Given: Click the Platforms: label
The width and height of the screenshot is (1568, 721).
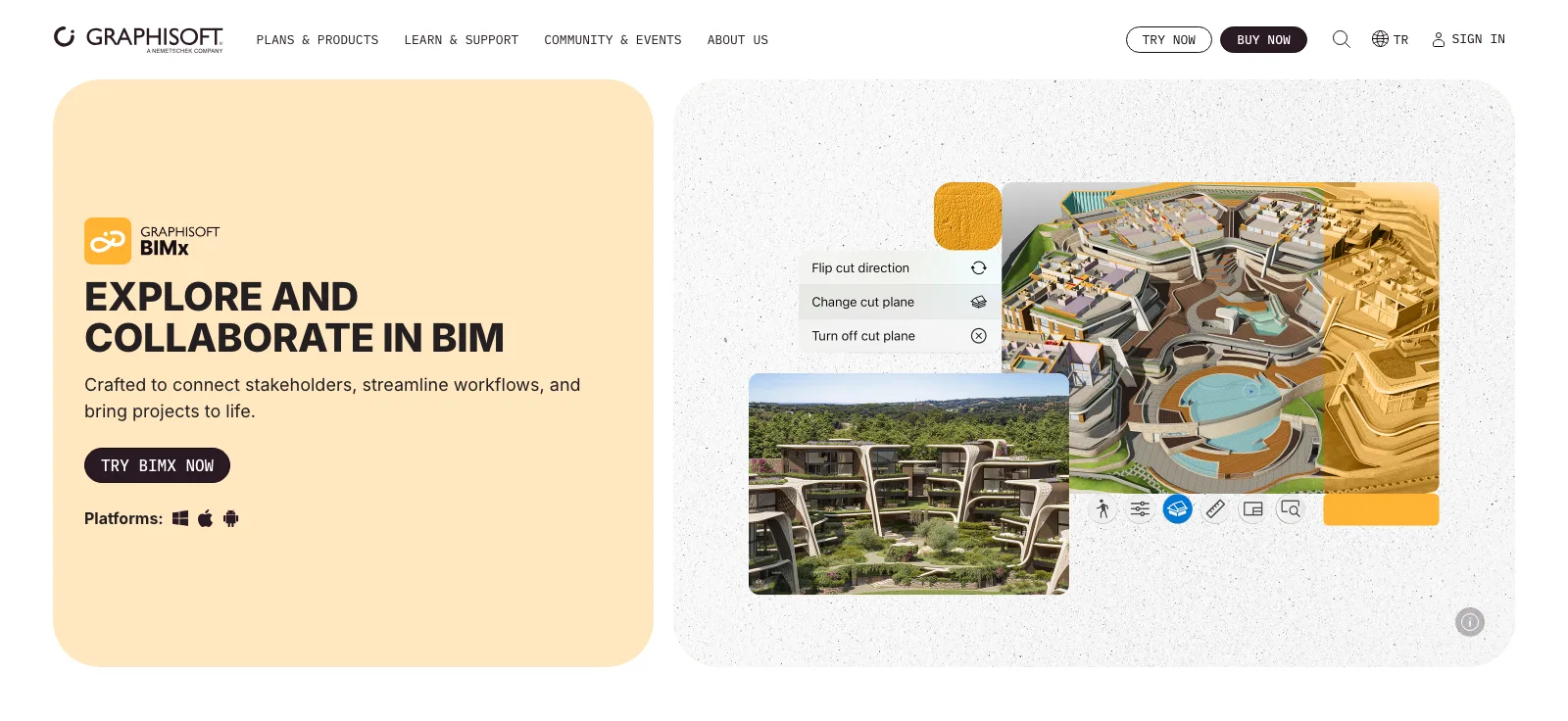Looking at the screenshot, I should [123, 518].
